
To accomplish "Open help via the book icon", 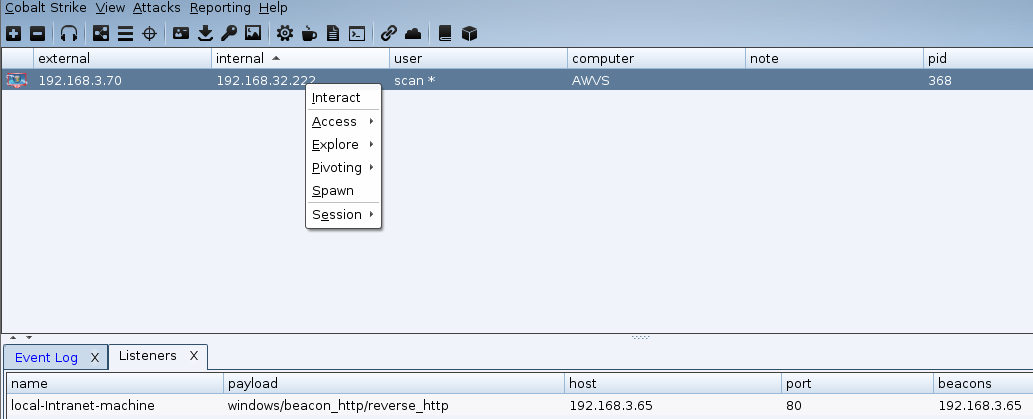I will 445,33.
